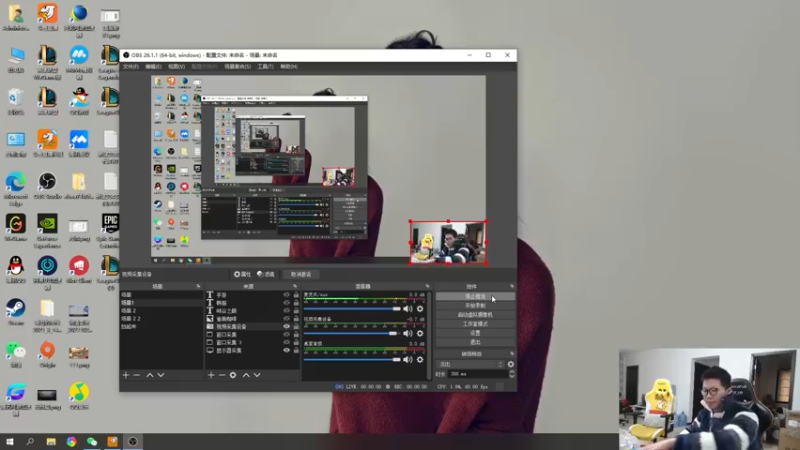Move selected source up in Sources panel
Viewport: 800px width, 450px height.
click(x=246, y=375)
